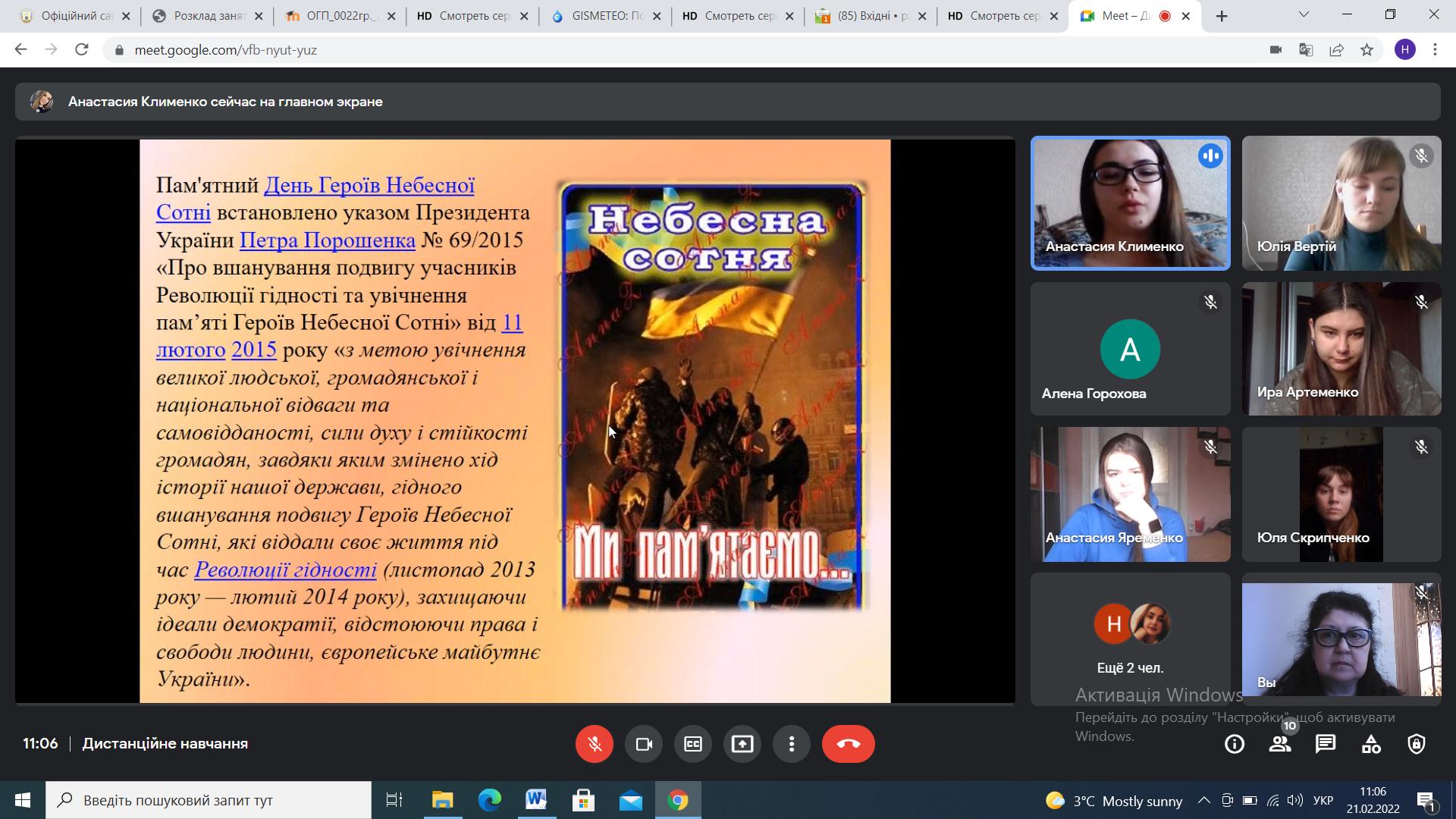The width and height of the screenshot is (1456, 819).
Task: Open clock and date 21.02.2022
Action: [x=1373, y=800]
